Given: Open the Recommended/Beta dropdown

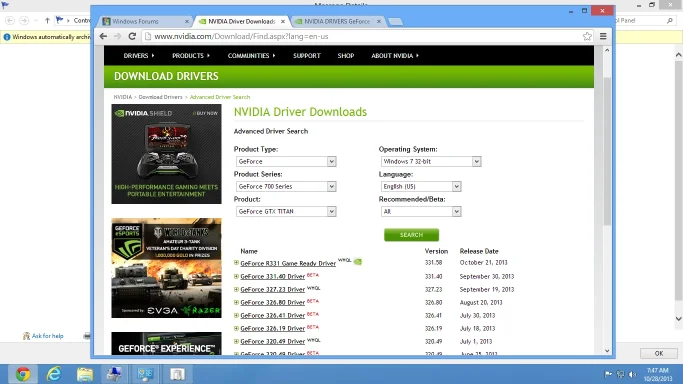Looking at the screenshot, I should (421, 212).
